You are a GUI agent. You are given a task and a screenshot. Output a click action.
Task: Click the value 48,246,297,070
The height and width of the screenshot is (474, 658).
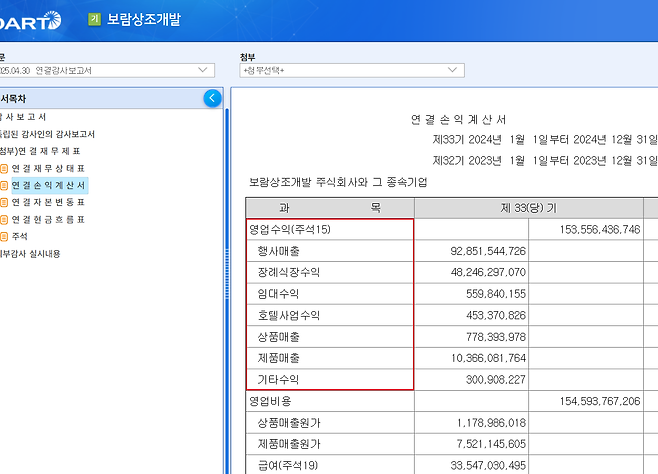[x=488, y=273]
